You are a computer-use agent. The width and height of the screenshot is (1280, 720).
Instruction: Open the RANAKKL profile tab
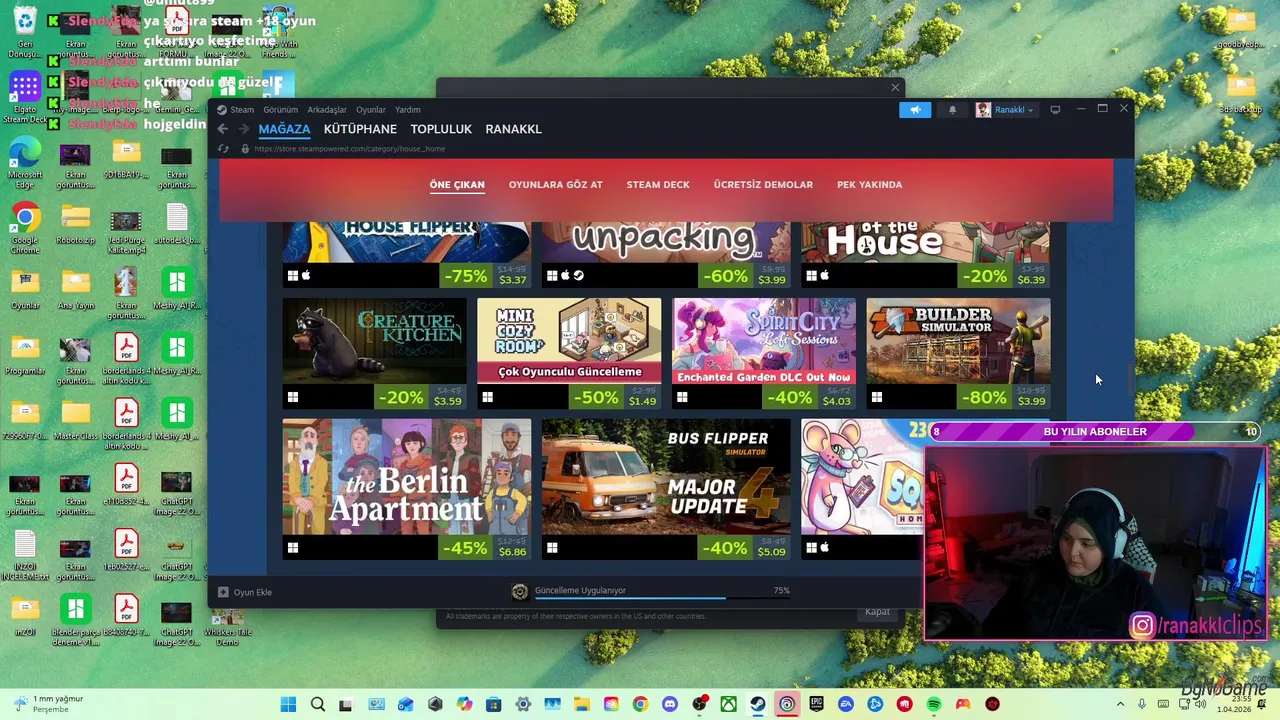click(513, 129)
